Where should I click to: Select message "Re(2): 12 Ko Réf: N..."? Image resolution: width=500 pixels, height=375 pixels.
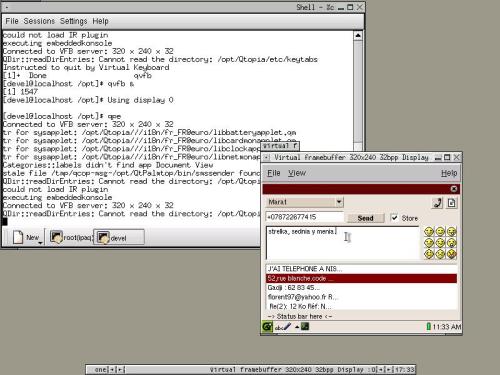tap(361, 306)
